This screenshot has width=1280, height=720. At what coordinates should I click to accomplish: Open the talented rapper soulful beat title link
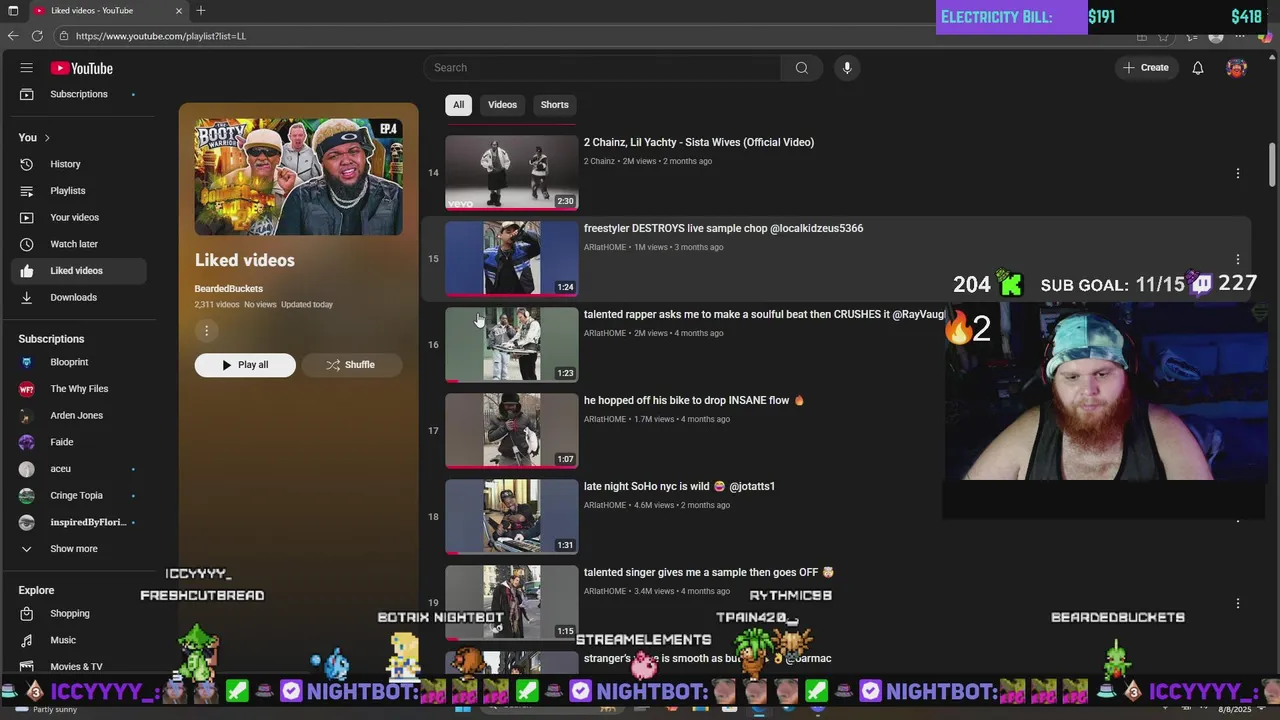pyautogui.click(x=764, y=314)
